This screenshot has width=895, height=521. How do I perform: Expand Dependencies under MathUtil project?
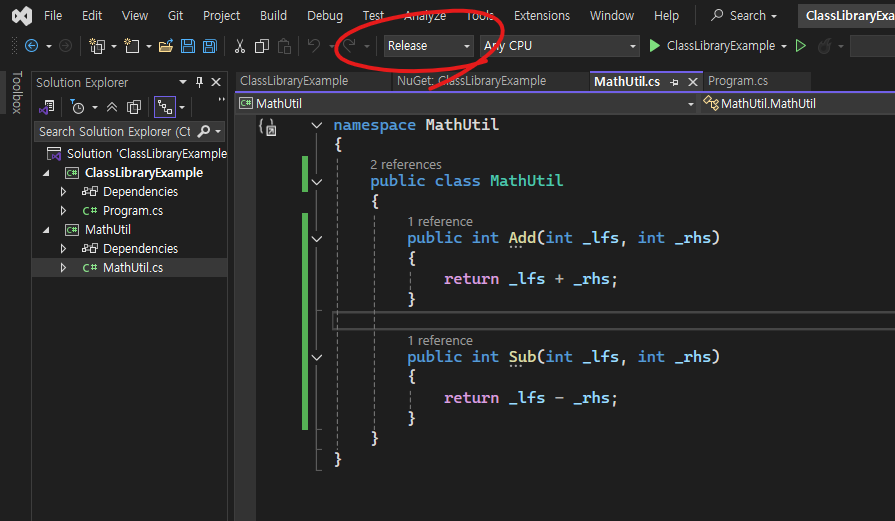pos(63,249)
